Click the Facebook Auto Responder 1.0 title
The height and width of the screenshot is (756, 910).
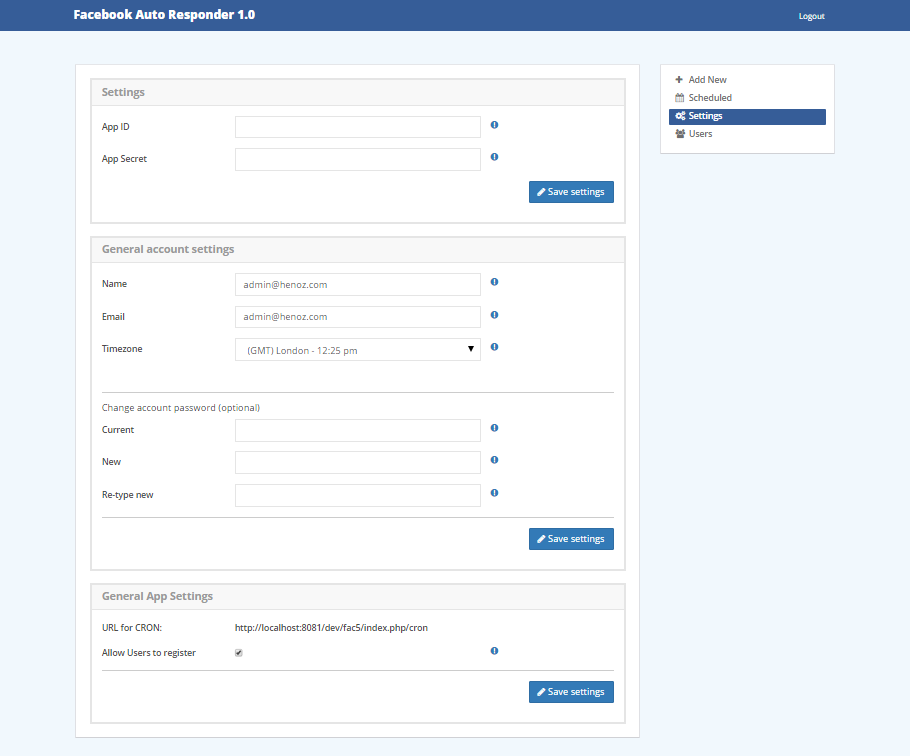pyautogui.click(x=164, y=15)
